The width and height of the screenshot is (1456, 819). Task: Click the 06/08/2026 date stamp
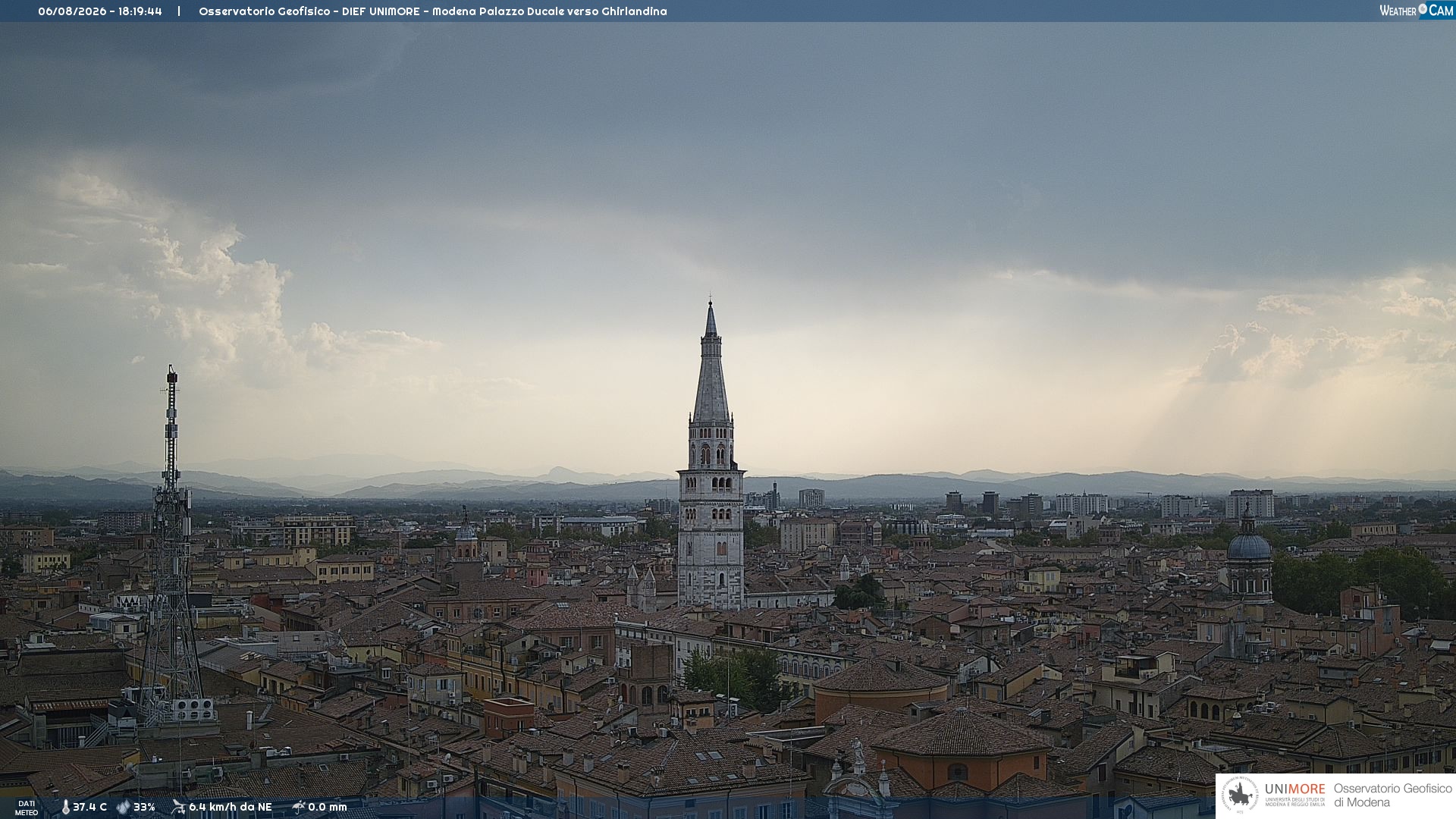coord(72,11)
